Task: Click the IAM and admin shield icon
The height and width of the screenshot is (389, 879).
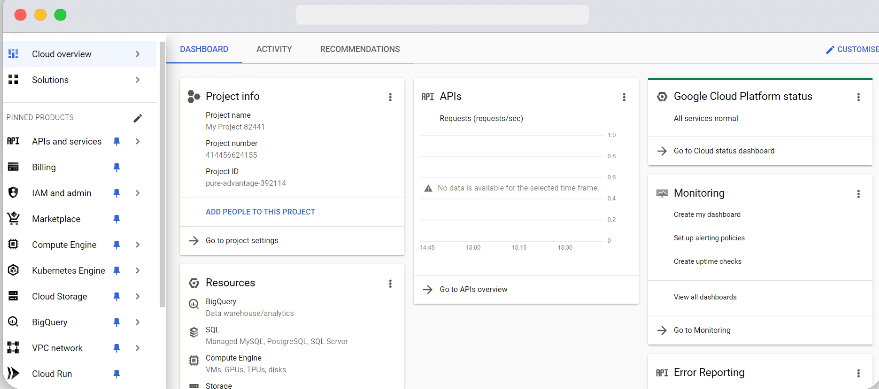Action: 13,193
